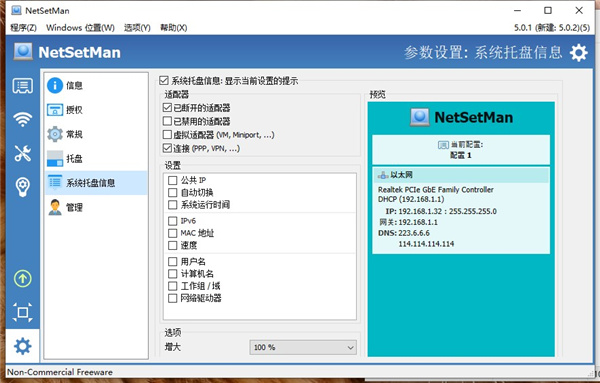The height and width of the screenshot is (383, 600).
Task: Click Non-Commercial Freeware status text
Action: (60, 372)
